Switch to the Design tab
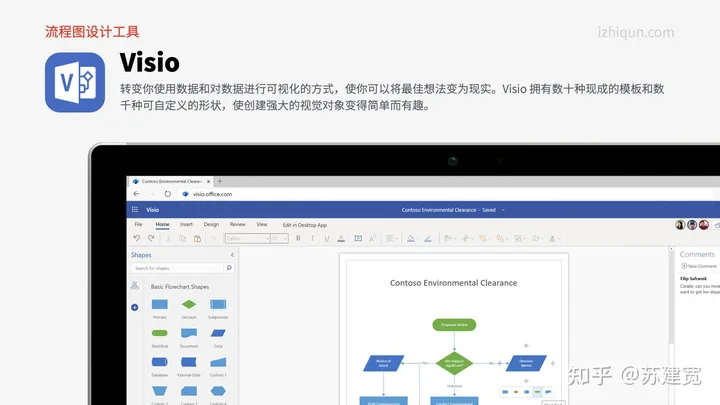720x405 pixels. pos(211,225)
